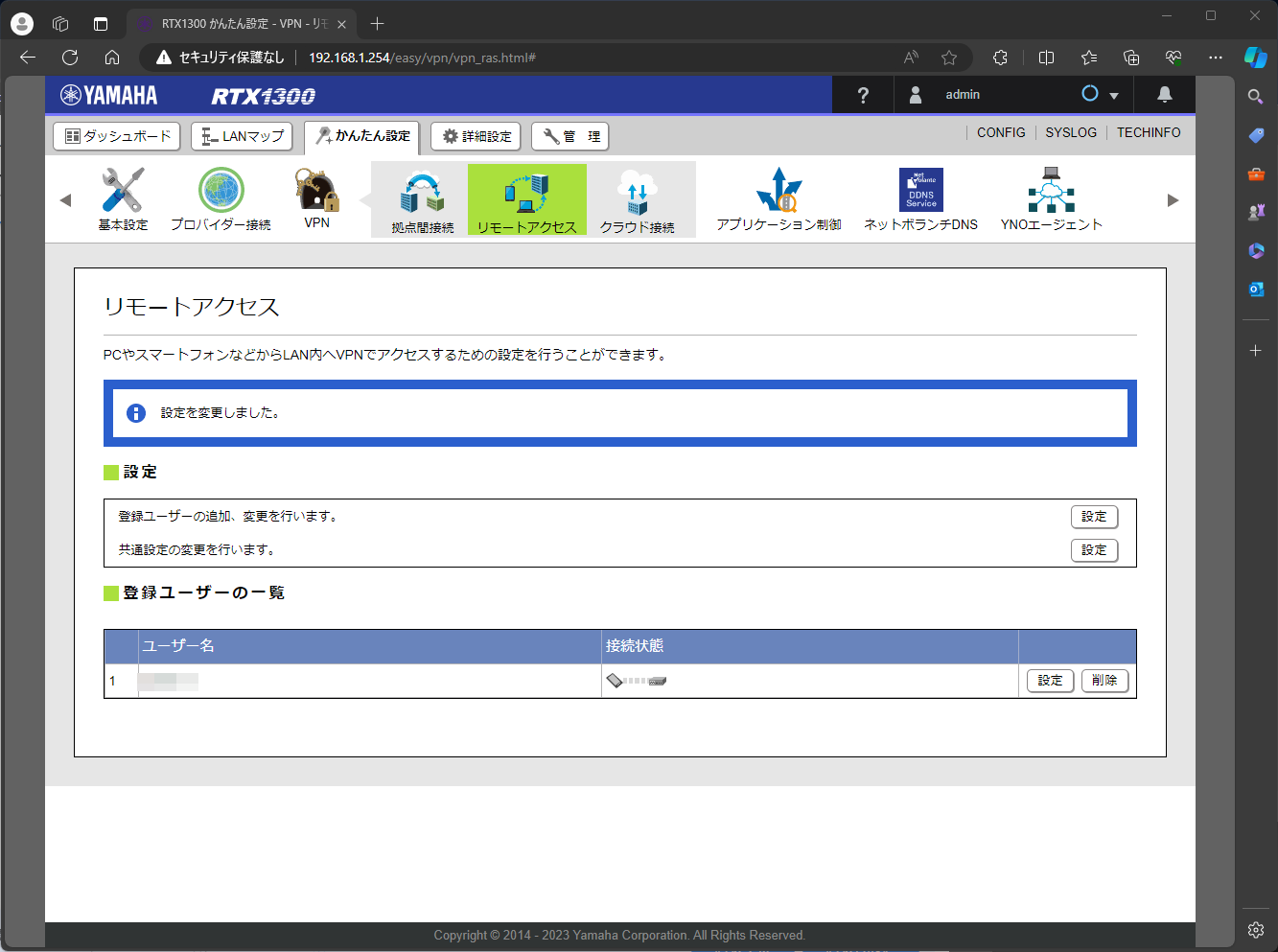This screenshot has width=1278, height=952.
Task: Click the browser address bar URL
Action: click(x=422, y=58)
